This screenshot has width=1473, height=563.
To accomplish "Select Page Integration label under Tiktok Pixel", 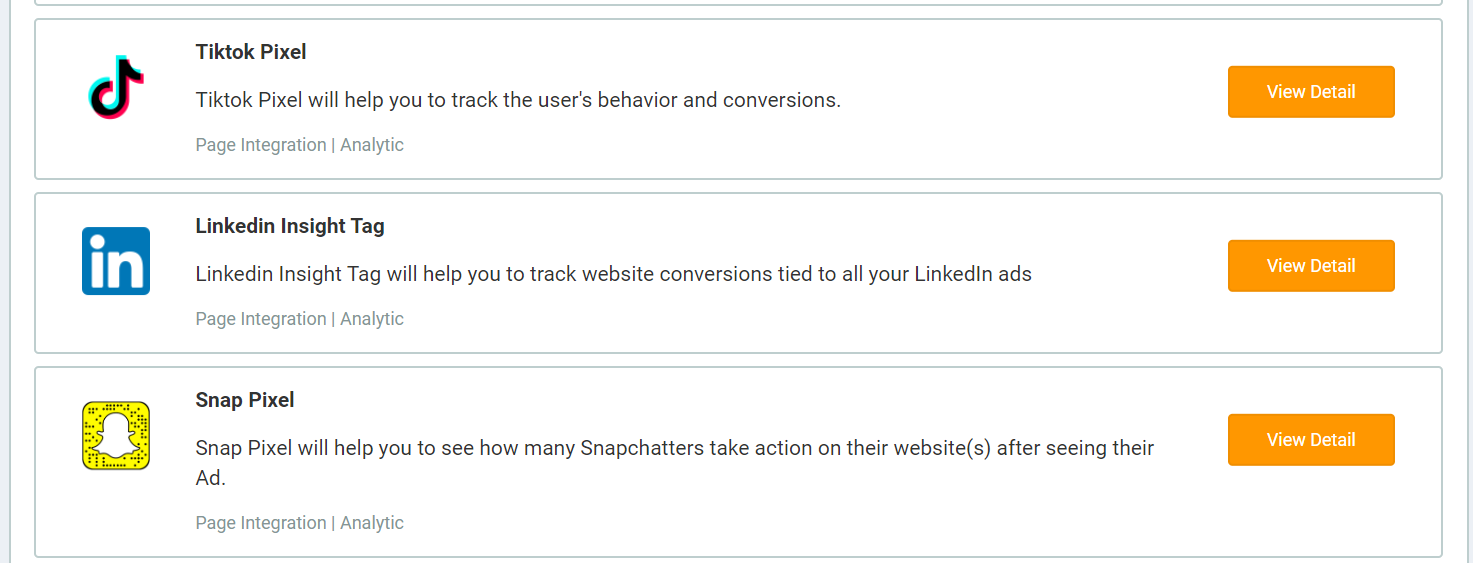I will pos(261,145).
